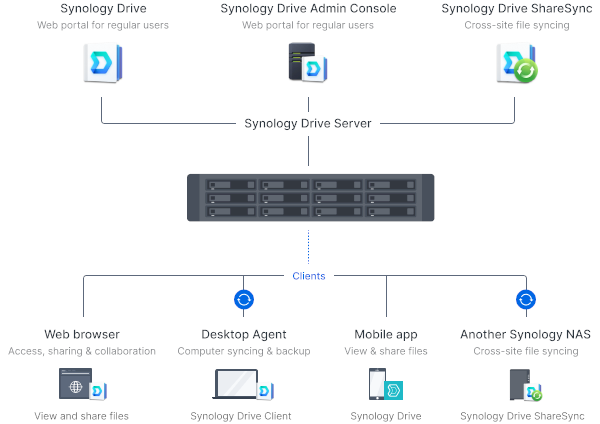Click the View and share files caption
600x424 pixels.
pyautogui.click(x=82, y=416)
